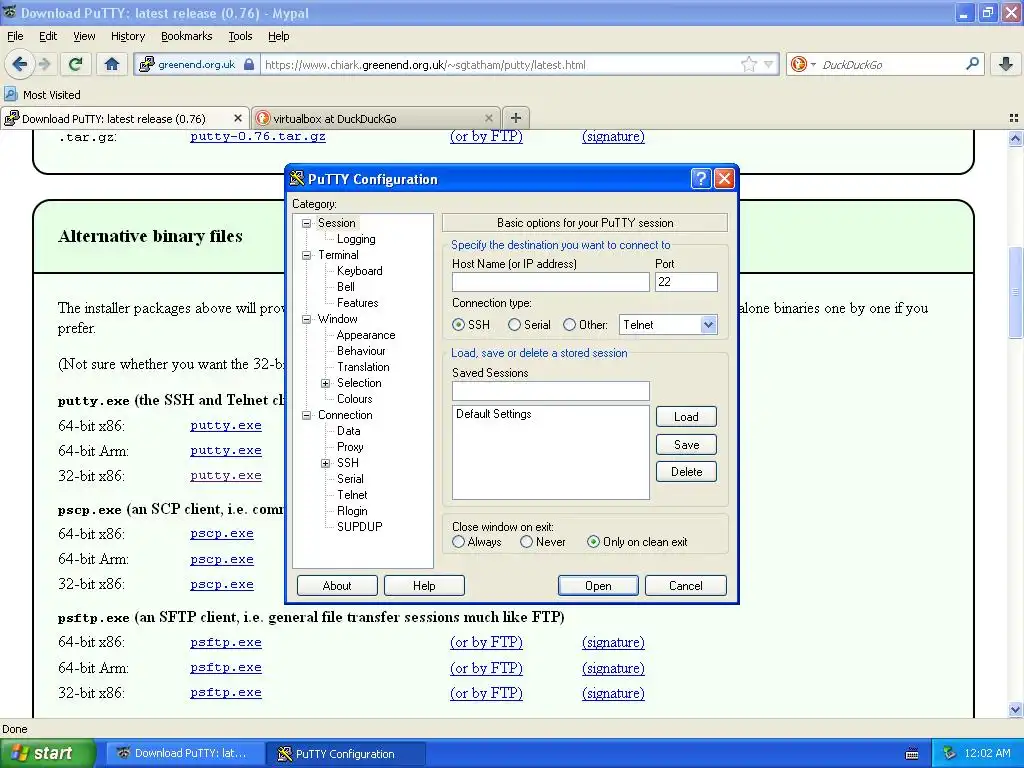
Task: Open the Tools menu
Action: tap(240, 36)
